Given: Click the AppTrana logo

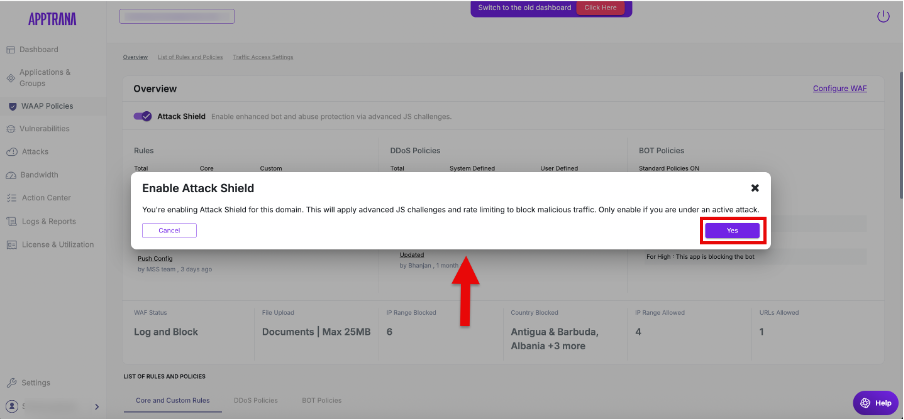Looking at the screenshot, I should click(52, 19).
